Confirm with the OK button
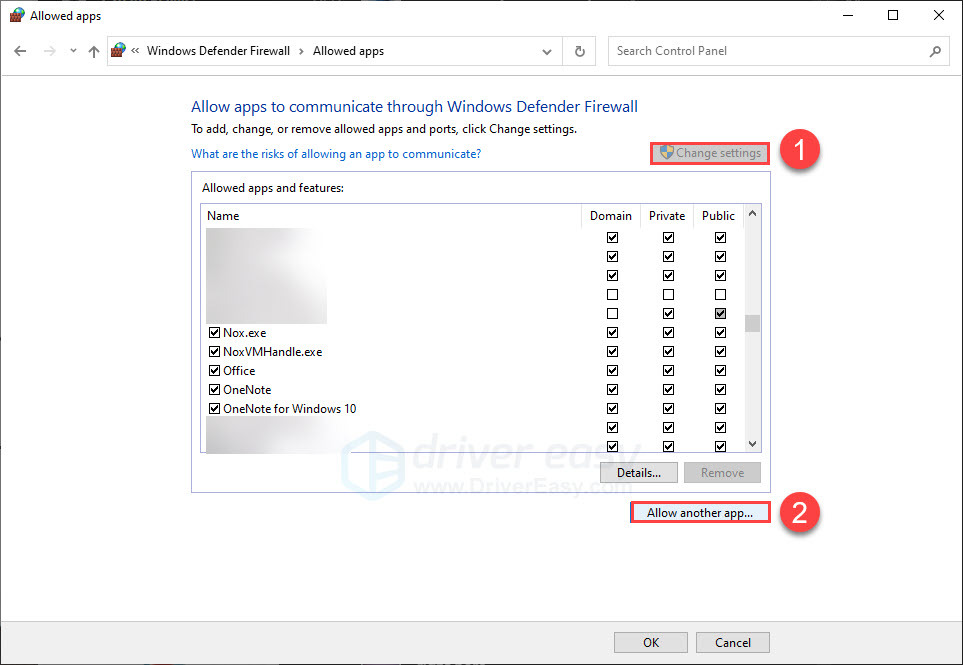This screenshot has width=963, height=665. coord(651,643)
